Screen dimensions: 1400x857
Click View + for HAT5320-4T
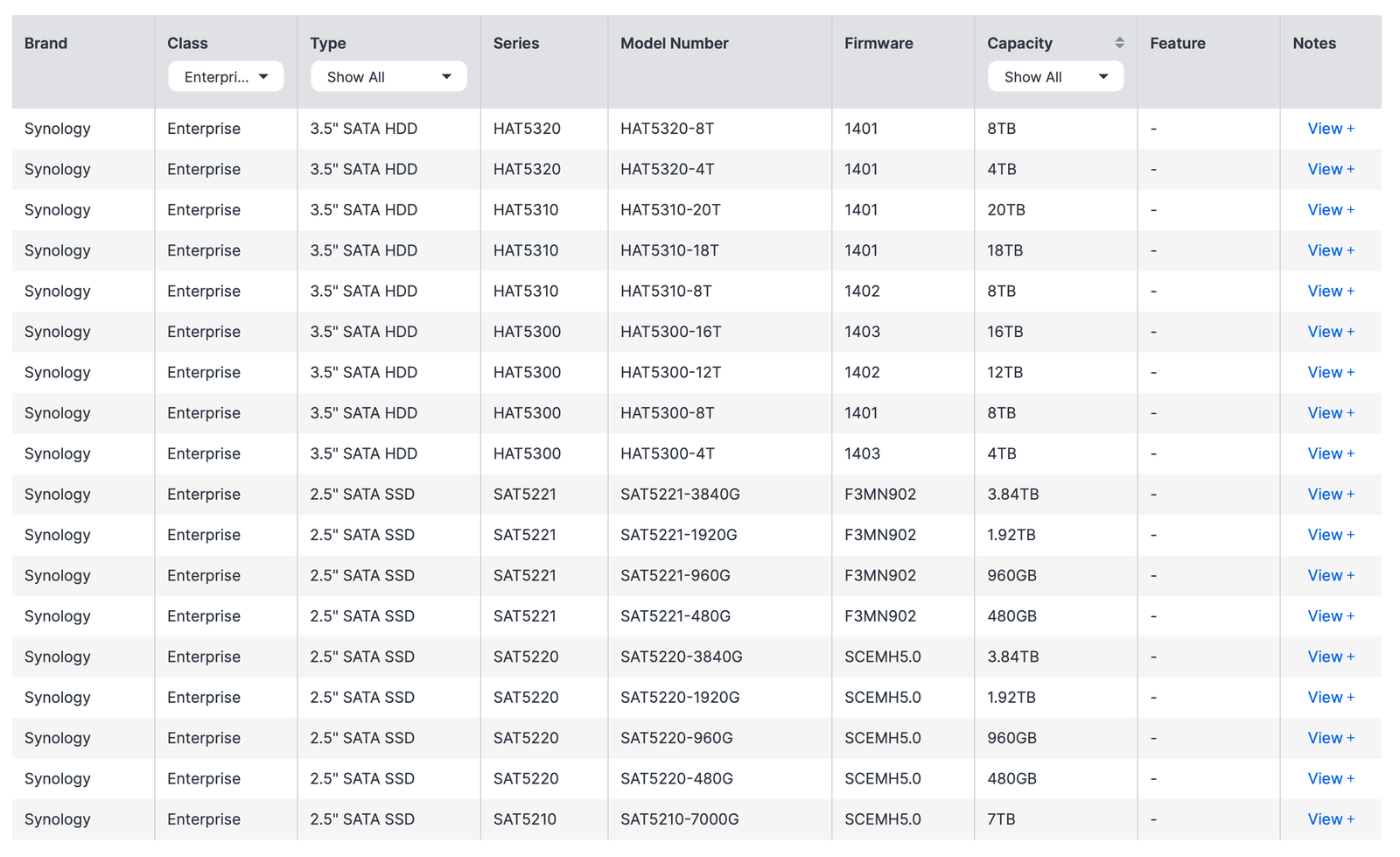tap(1331, 169)
